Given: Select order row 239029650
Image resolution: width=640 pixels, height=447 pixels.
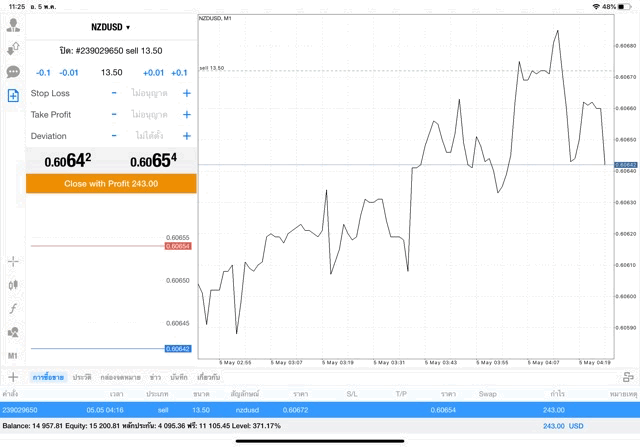Looking at the screenshot, I should click(x=320, y=410).
